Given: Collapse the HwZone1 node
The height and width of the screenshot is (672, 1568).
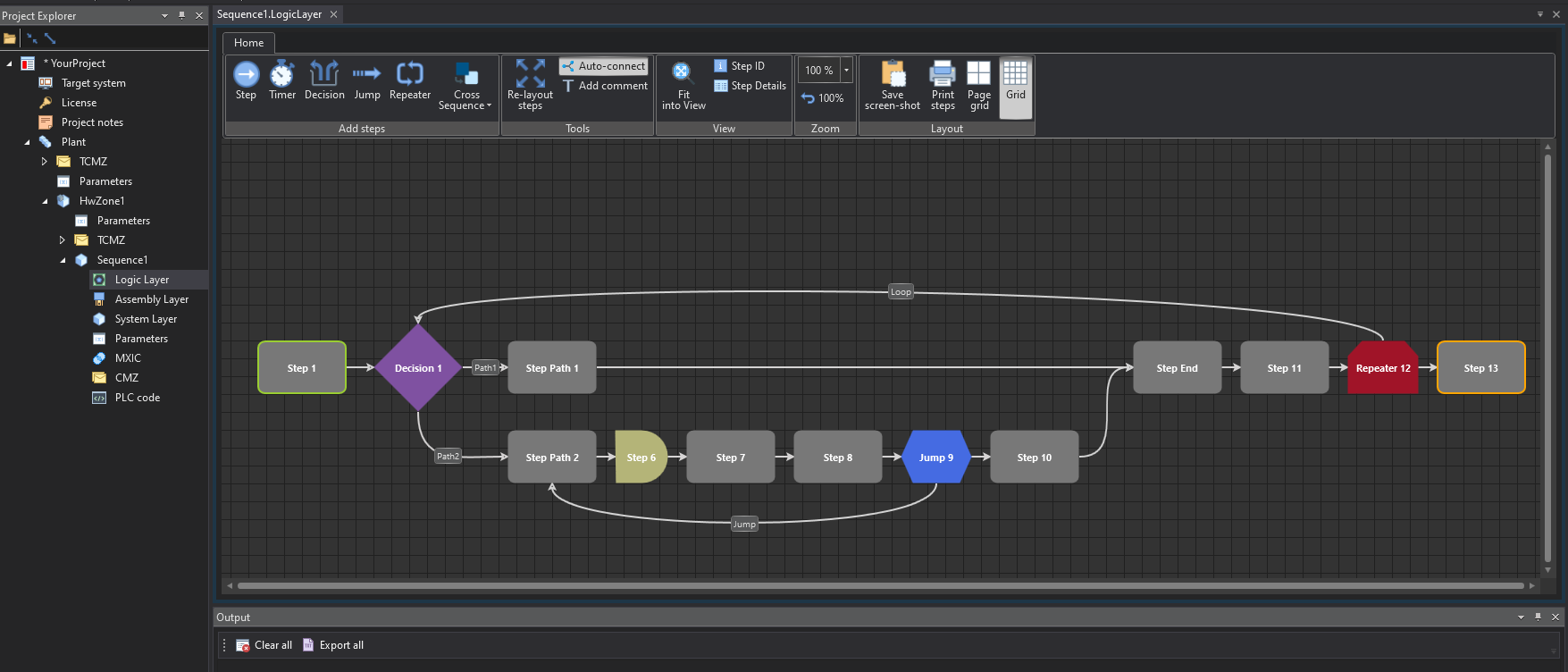Looking at the screenshot, I should 45,201.
